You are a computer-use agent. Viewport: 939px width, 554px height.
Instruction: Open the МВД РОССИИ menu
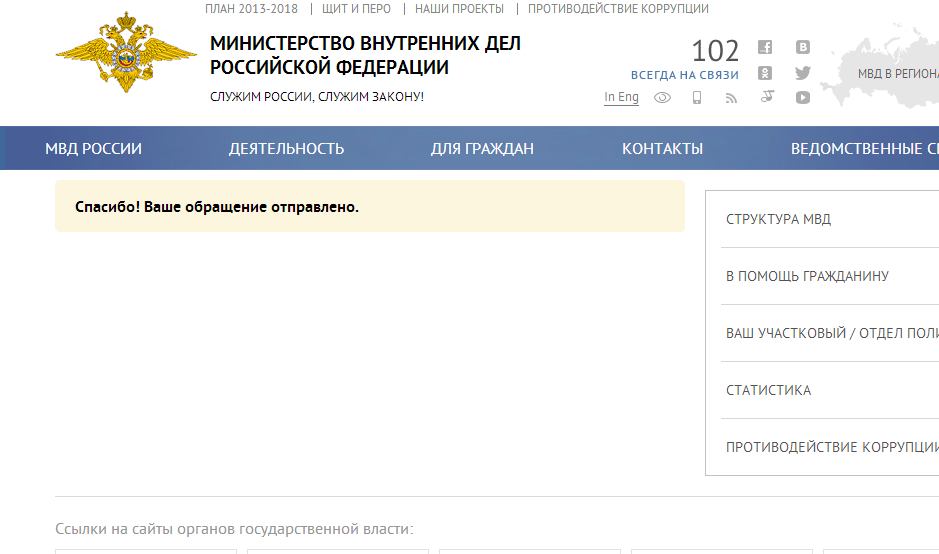93,149
